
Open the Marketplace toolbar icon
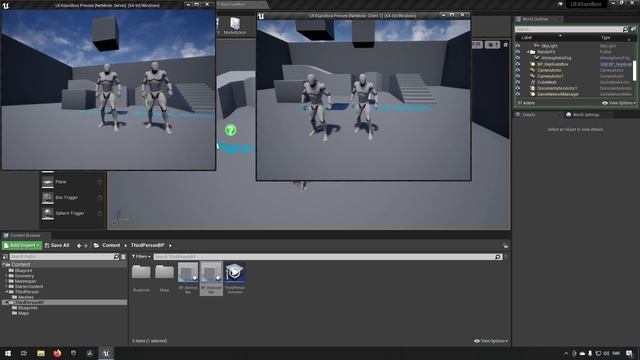235,25
